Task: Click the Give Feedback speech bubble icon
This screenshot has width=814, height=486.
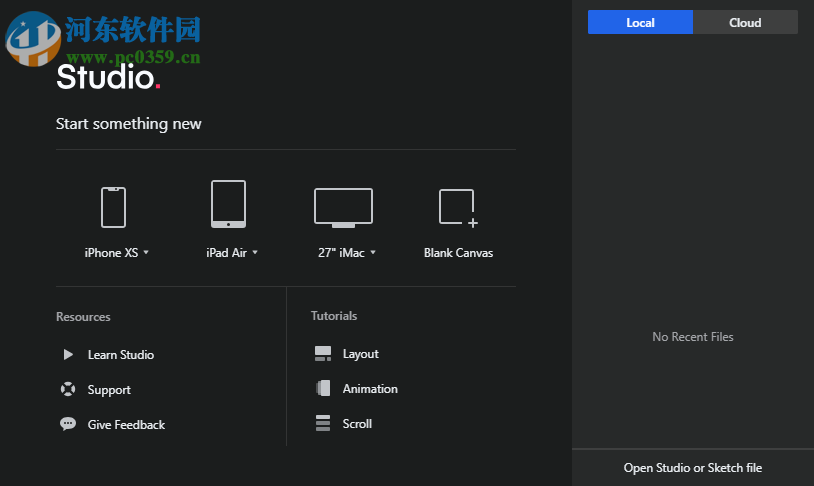Action: 68,424
